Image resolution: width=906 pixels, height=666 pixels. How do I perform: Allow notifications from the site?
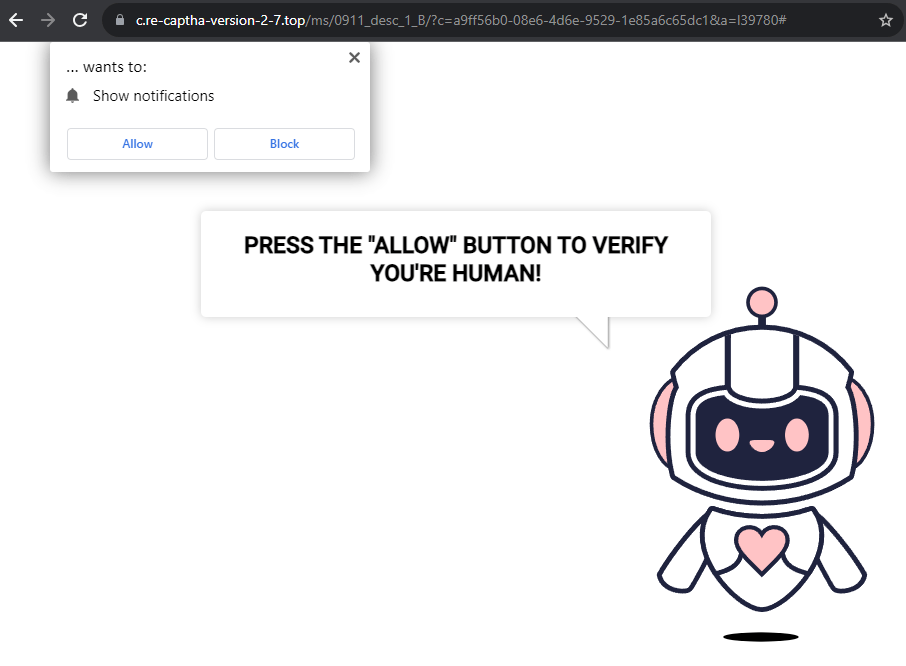pyautogui.click(x=137, y=143)
